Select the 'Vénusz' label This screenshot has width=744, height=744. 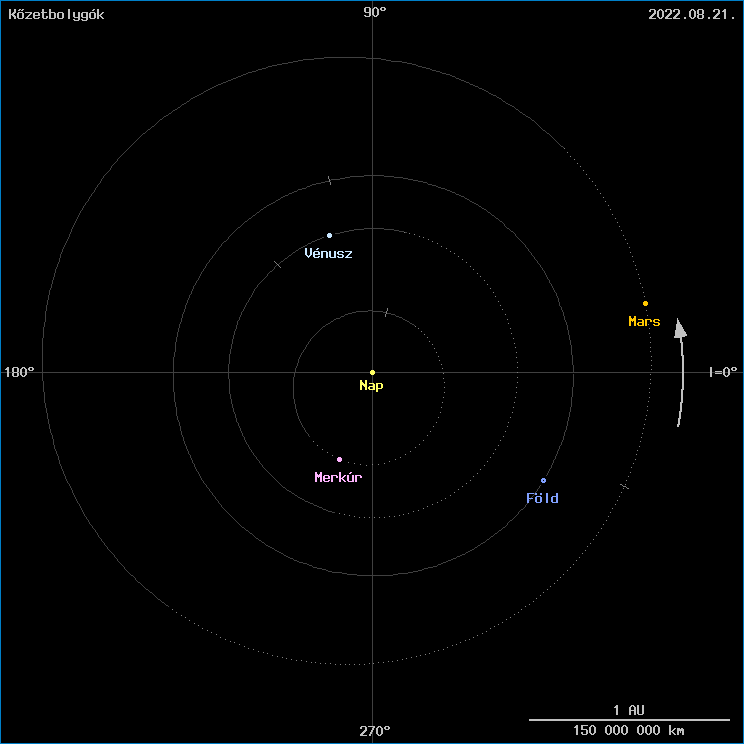click(328, 253)
